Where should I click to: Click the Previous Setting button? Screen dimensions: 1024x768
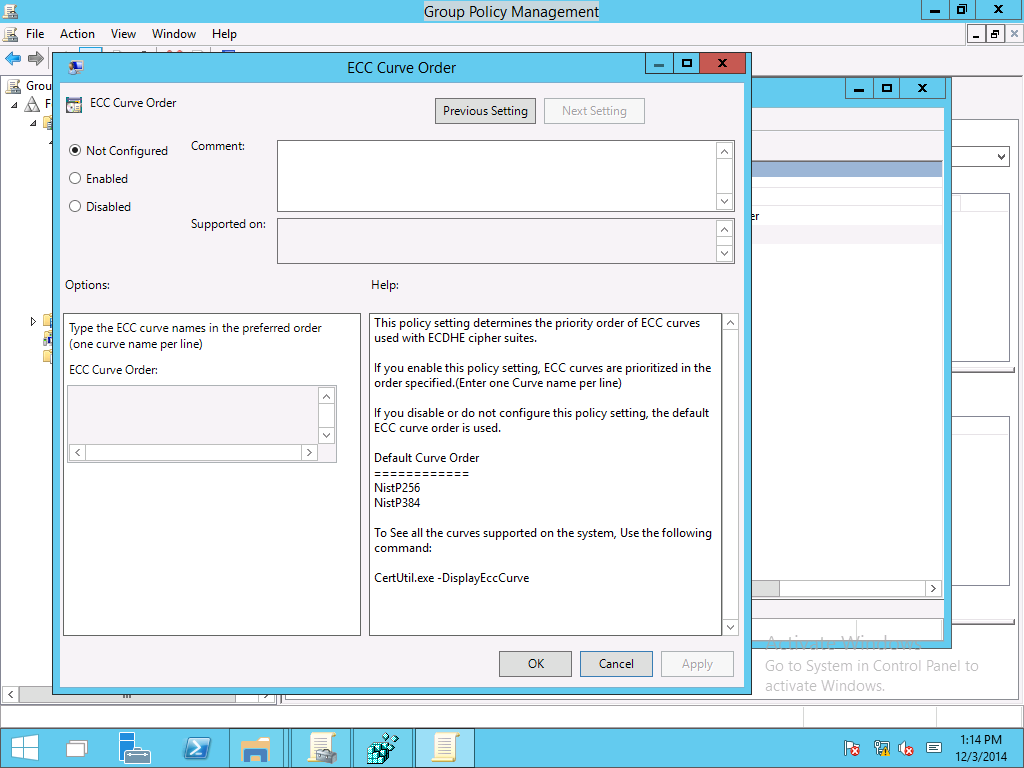click(x=485, y=111)
